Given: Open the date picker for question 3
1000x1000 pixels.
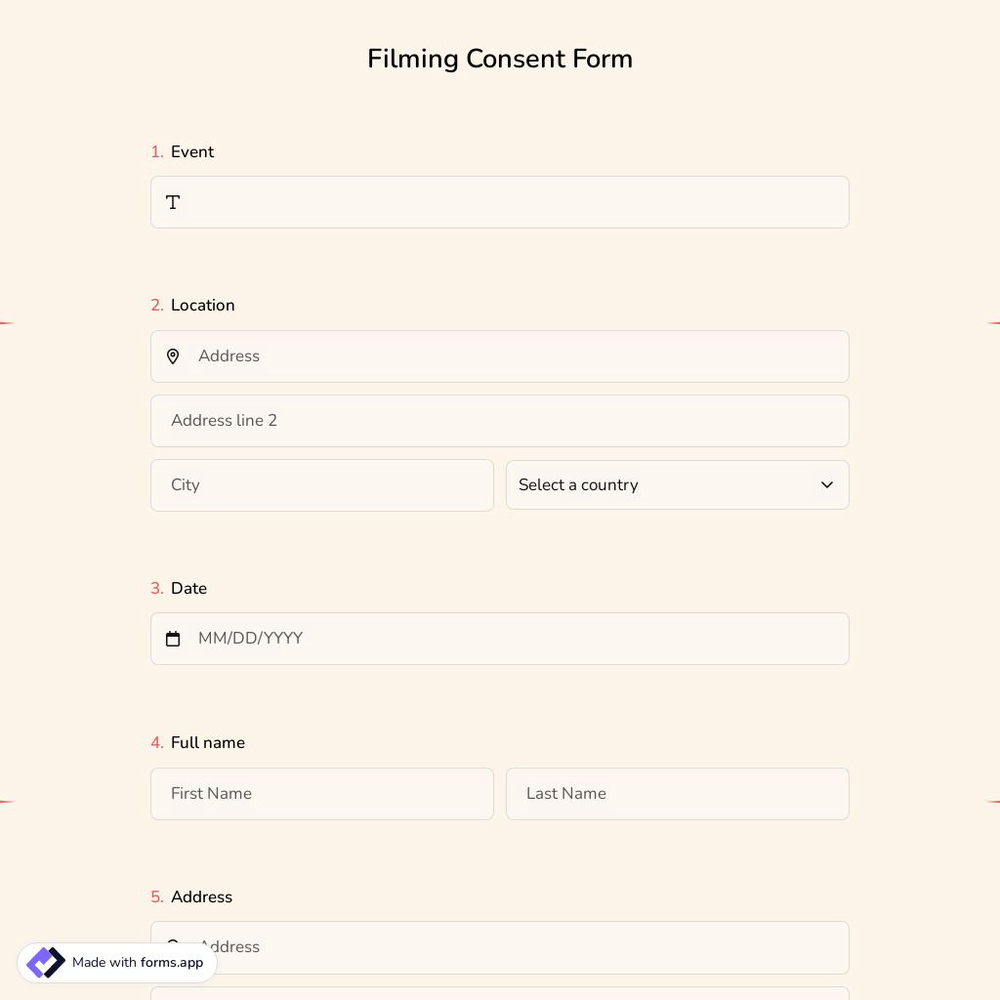Looking at the screenshot, I should click(500, 638).
